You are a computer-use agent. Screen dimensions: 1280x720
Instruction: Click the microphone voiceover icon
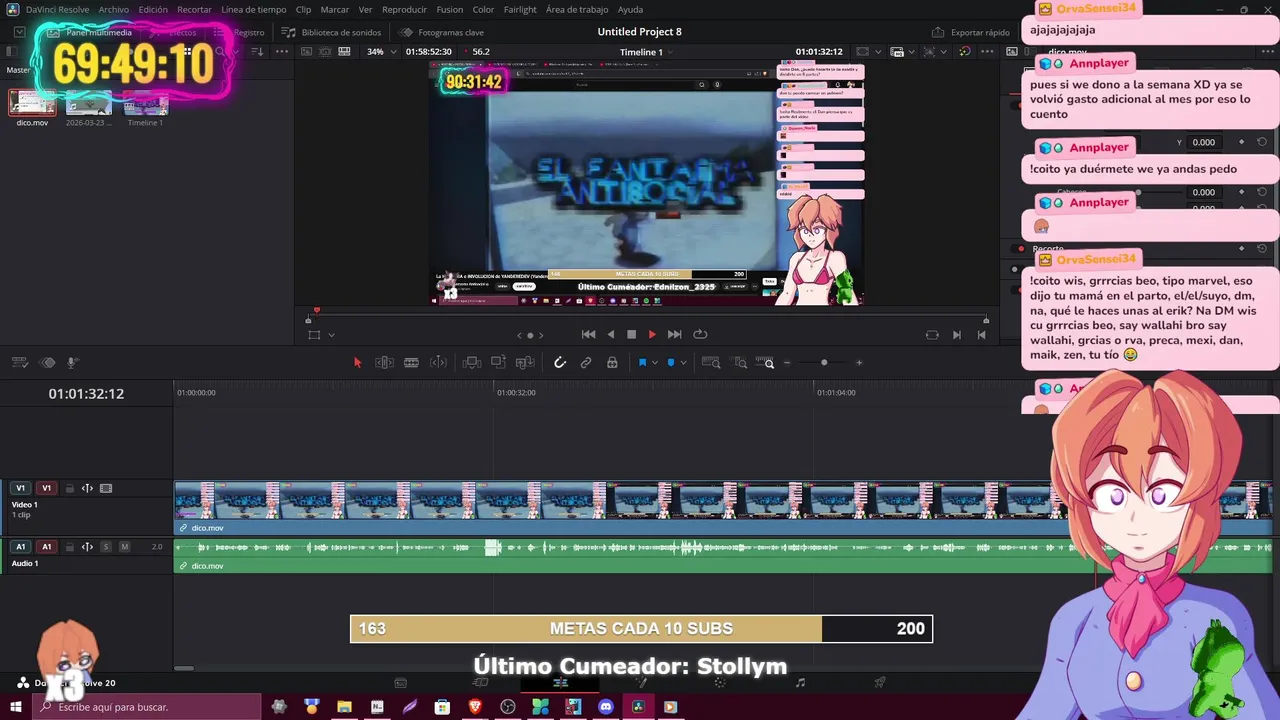click(72, 363)
